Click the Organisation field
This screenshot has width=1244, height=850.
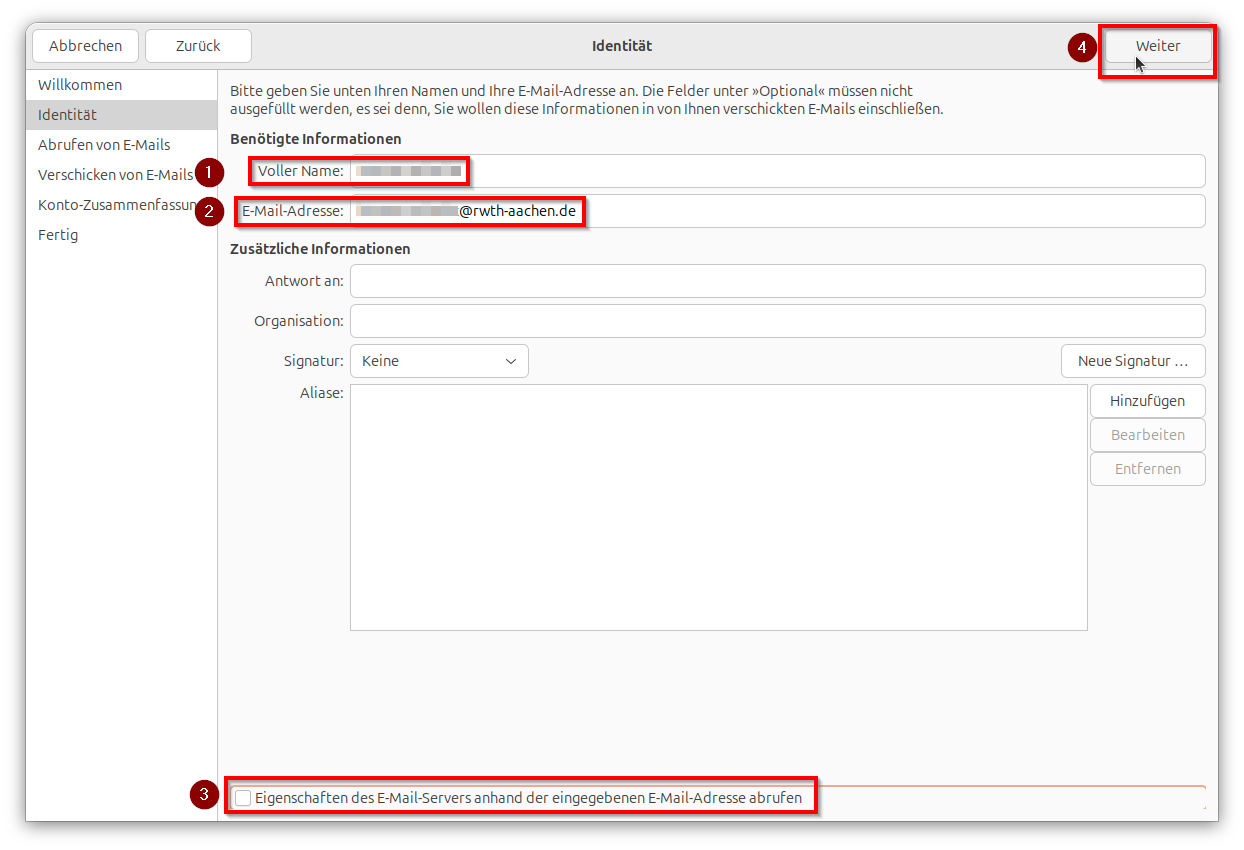point(700,320)
